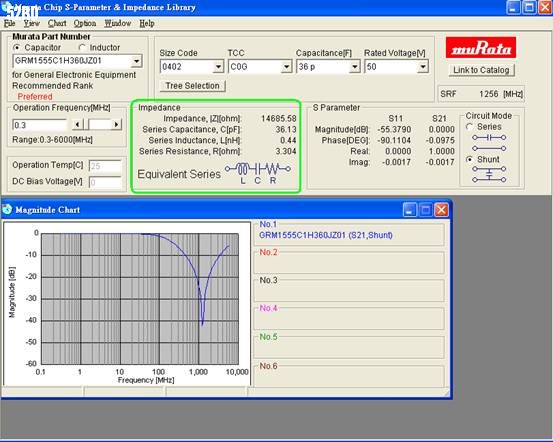
Task: Select the Capacitor radio button
Action: (16, 47)
